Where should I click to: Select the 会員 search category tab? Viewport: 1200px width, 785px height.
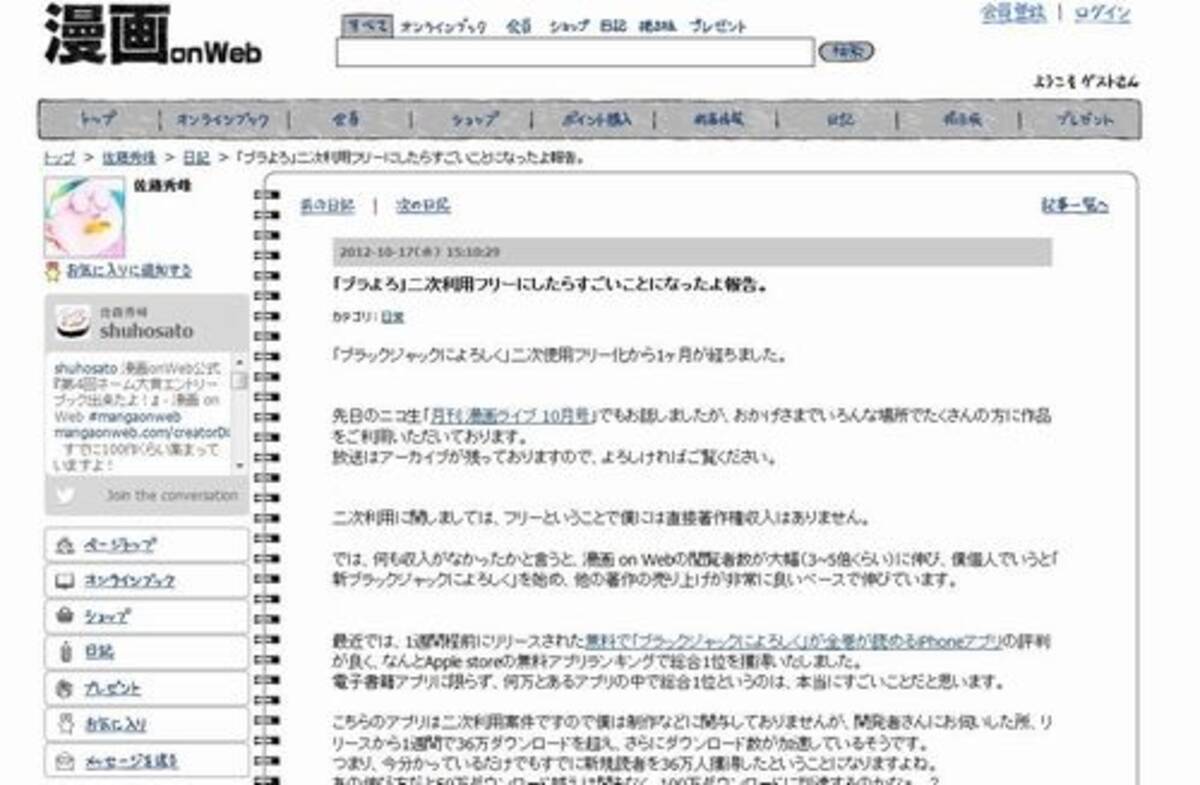pos(518,27)
